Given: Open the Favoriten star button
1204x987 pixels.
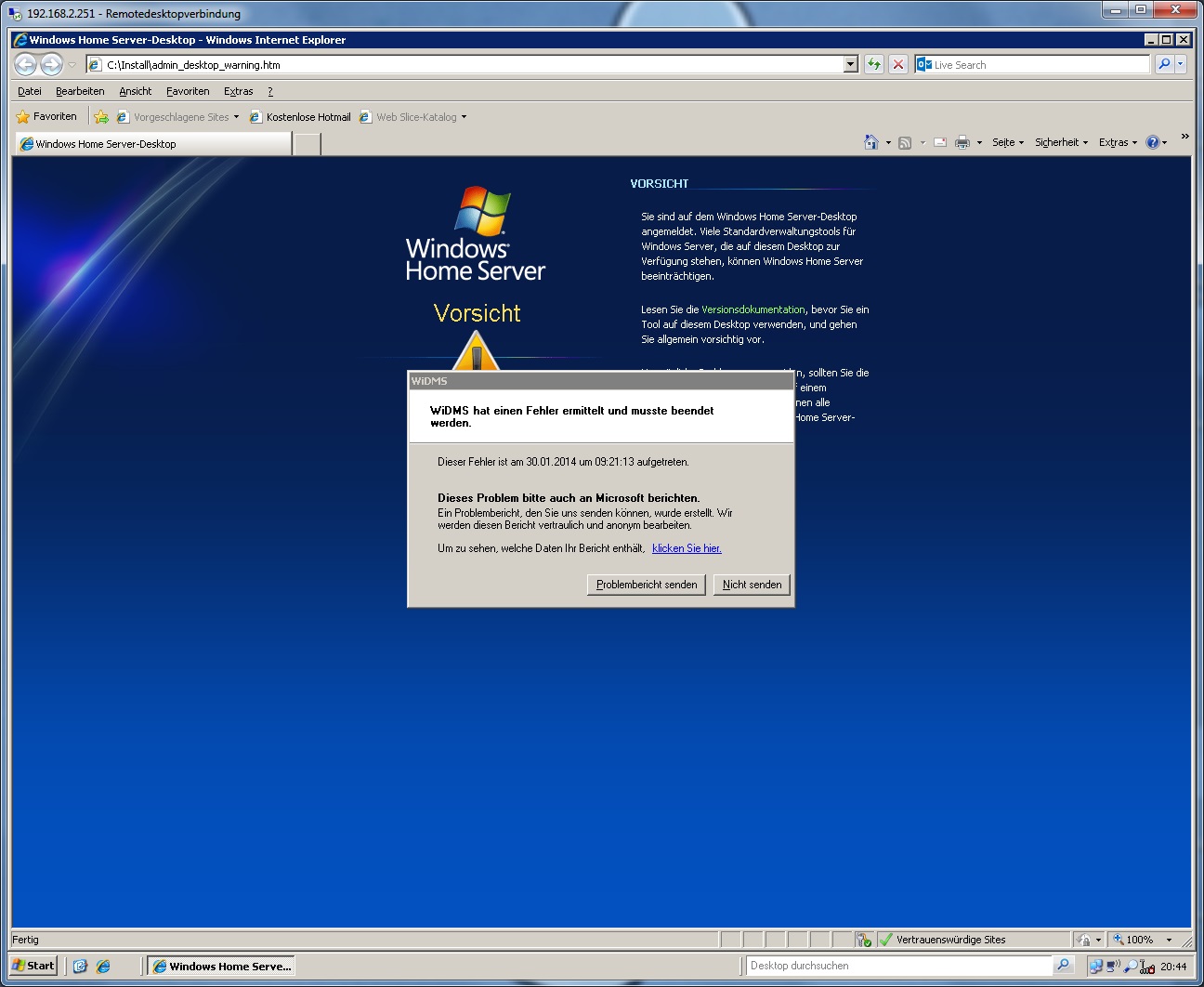Looking at the screenshot, I should pos(47,116).
